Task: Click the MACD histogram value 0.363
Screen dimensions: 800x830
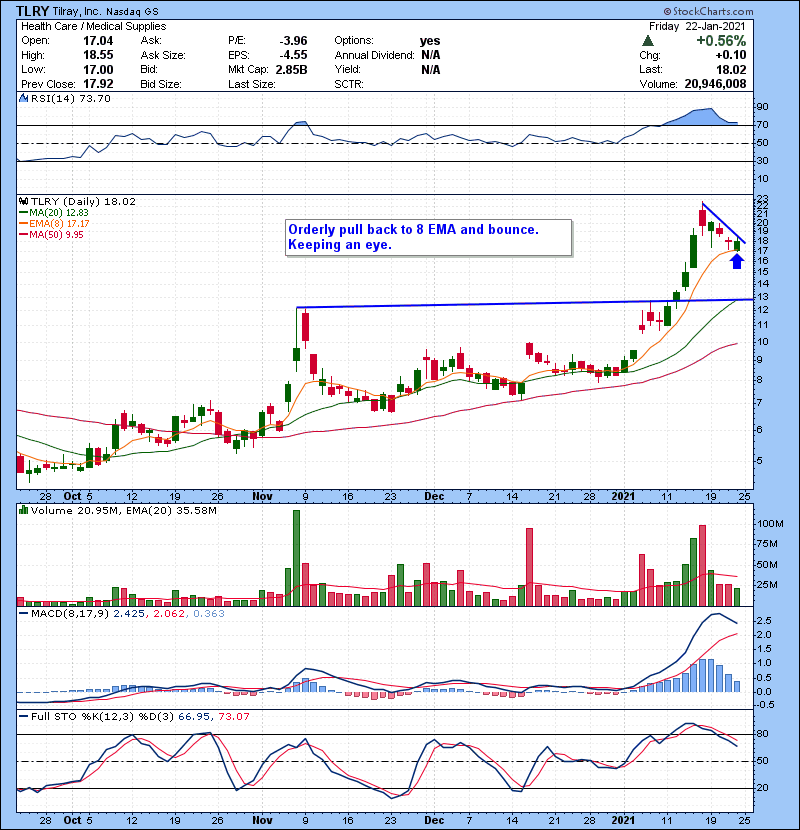Action: [x=209, y=614]
